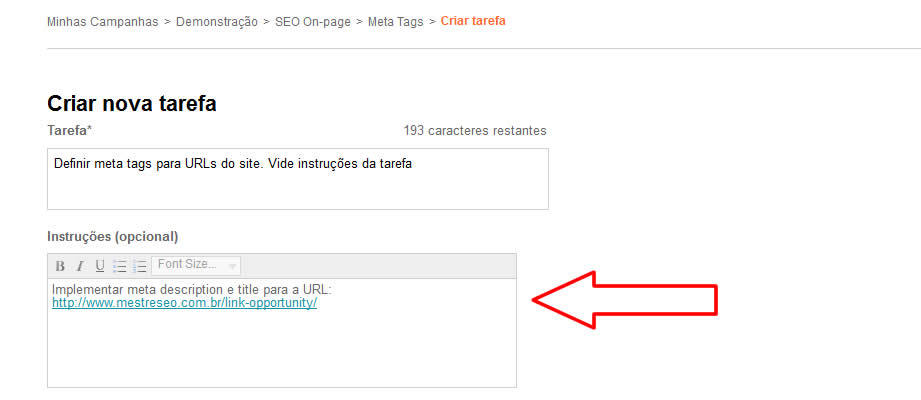Click the 'Implementar meta description' text line

tap(192, 290)
